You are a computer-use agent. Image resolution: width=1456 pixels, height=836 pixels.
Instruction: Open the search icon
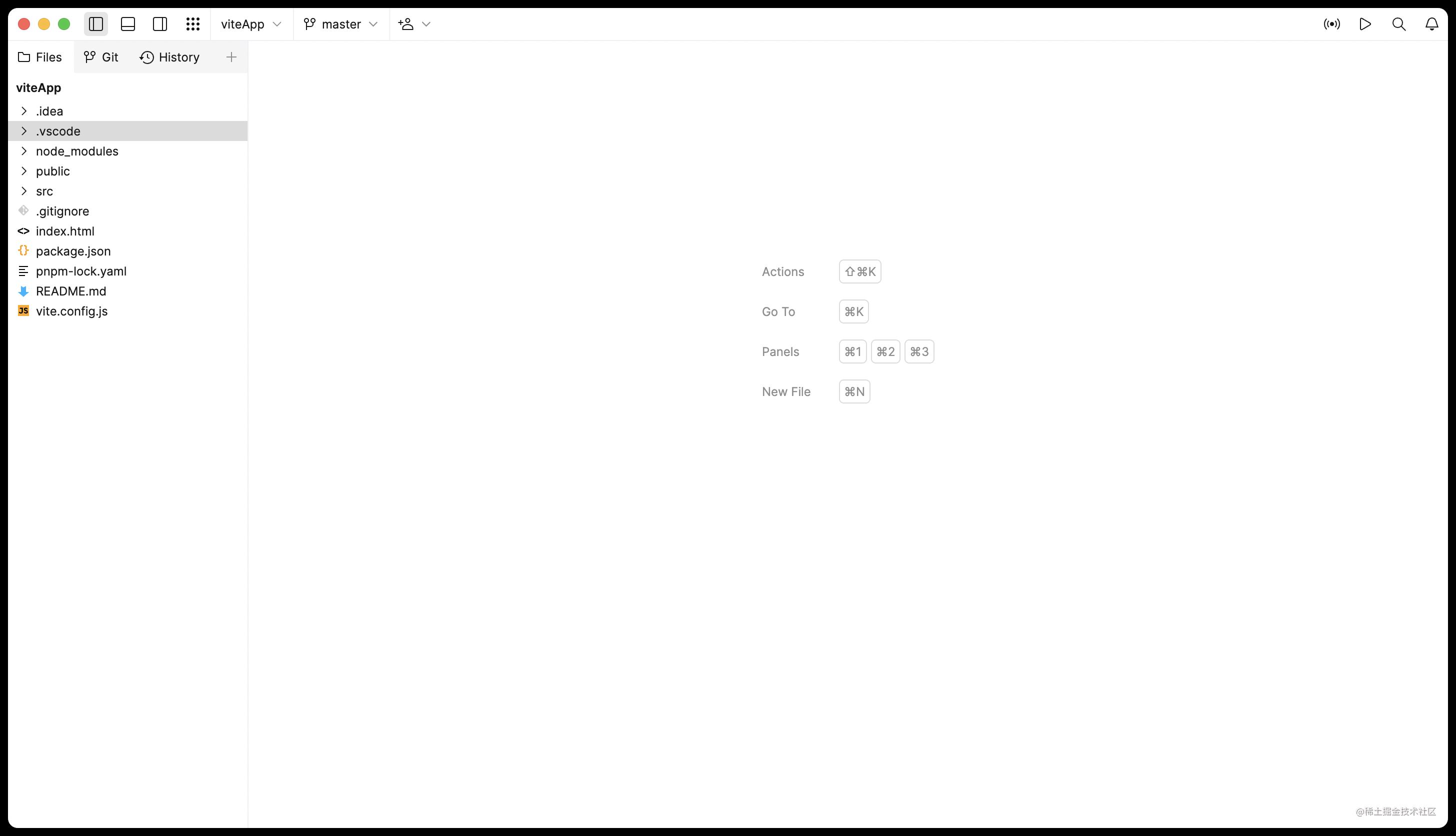1399,24
